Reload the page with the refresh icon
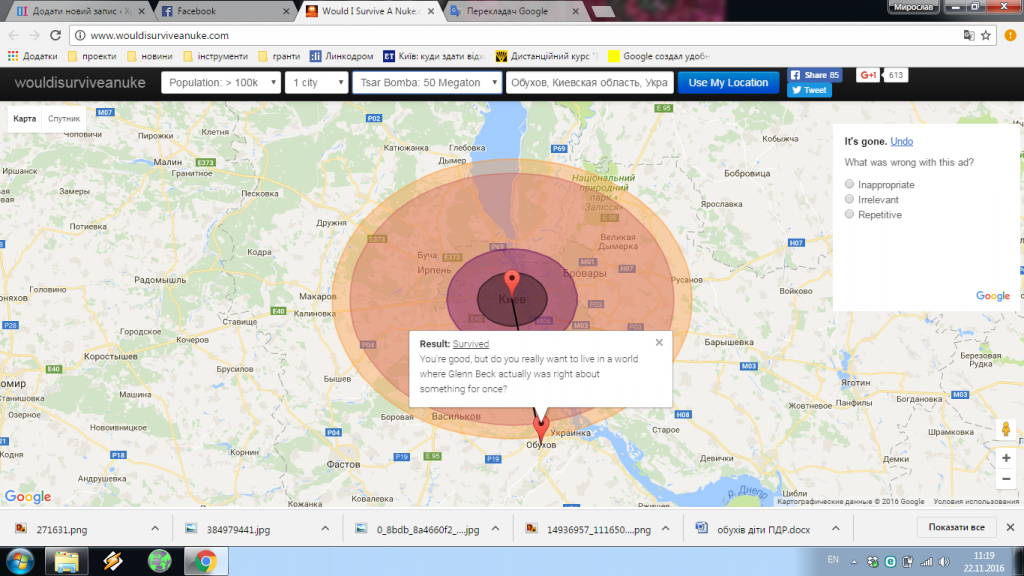Screen dimensions: 1024x576 56,35
